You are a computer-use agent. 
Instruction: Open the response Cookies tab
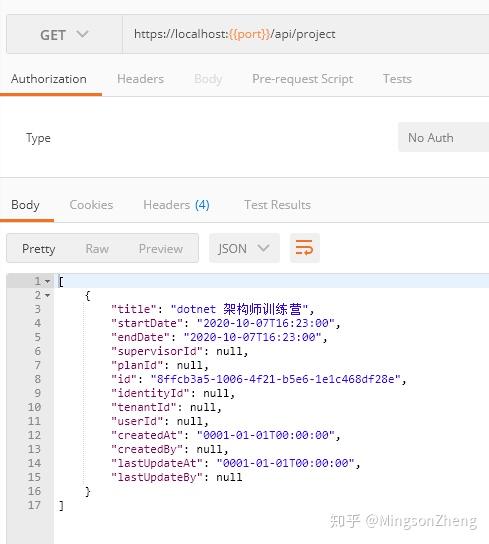[x=91, y=205]
